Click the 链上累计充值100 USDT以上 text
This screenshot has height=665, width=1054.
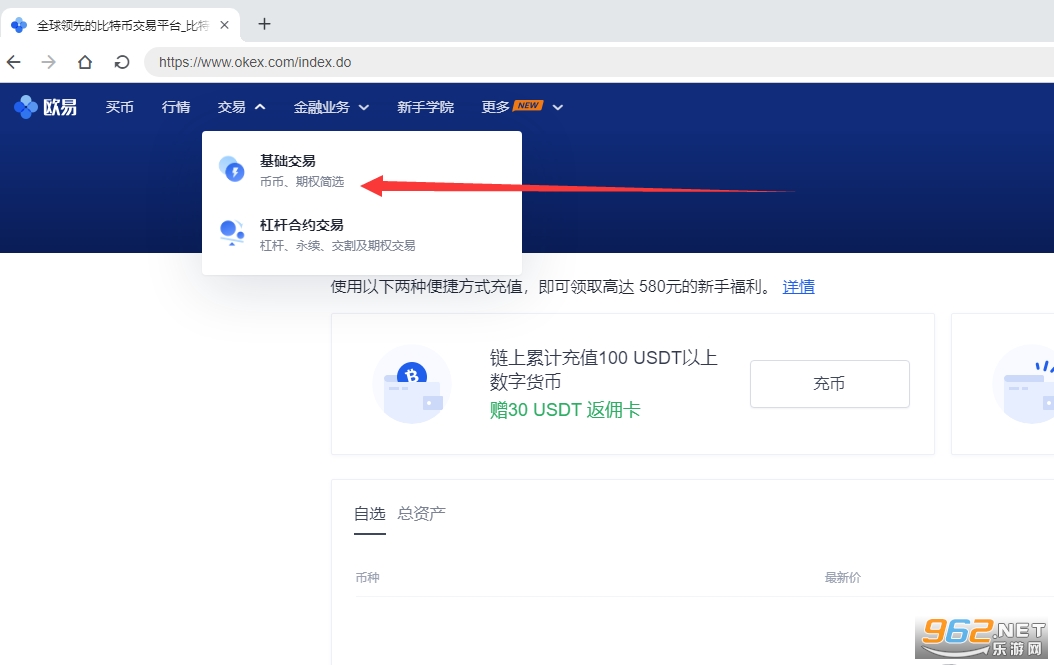(604, 357)
